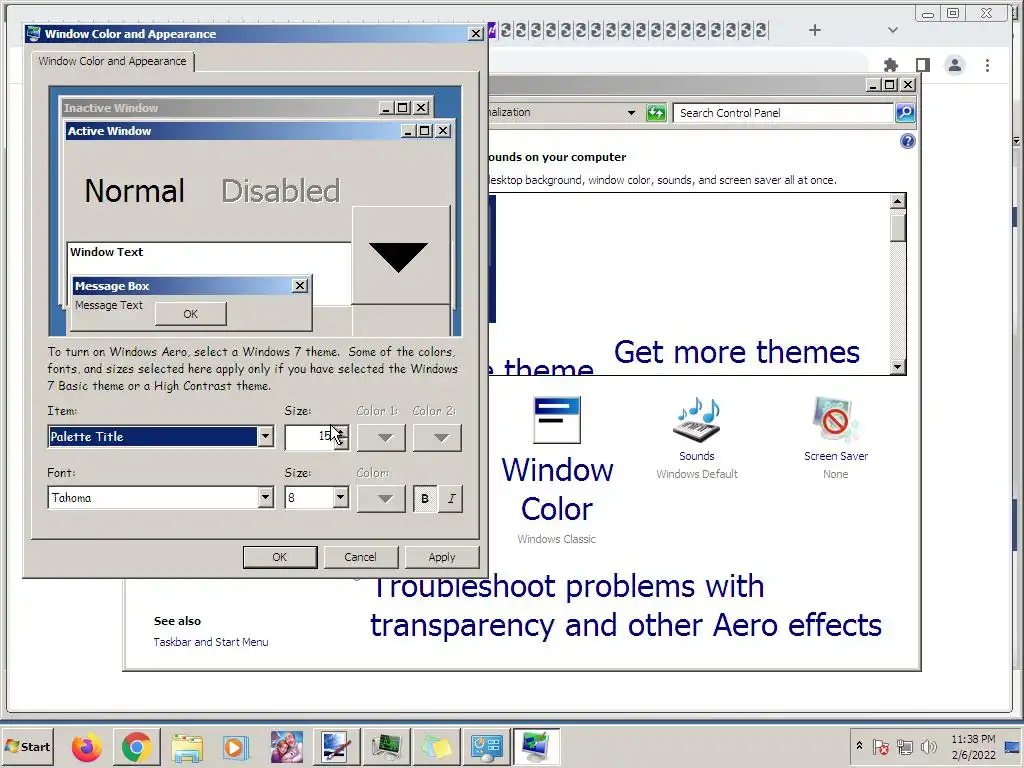Click the Normal menu text in preview
This screenshot has height=768, width=1024.
(x=135, y=191)
